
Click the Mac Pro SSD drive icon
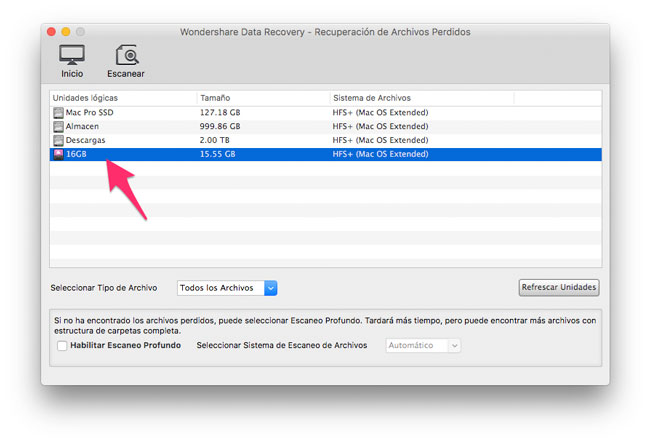click(x=58, y=113)
